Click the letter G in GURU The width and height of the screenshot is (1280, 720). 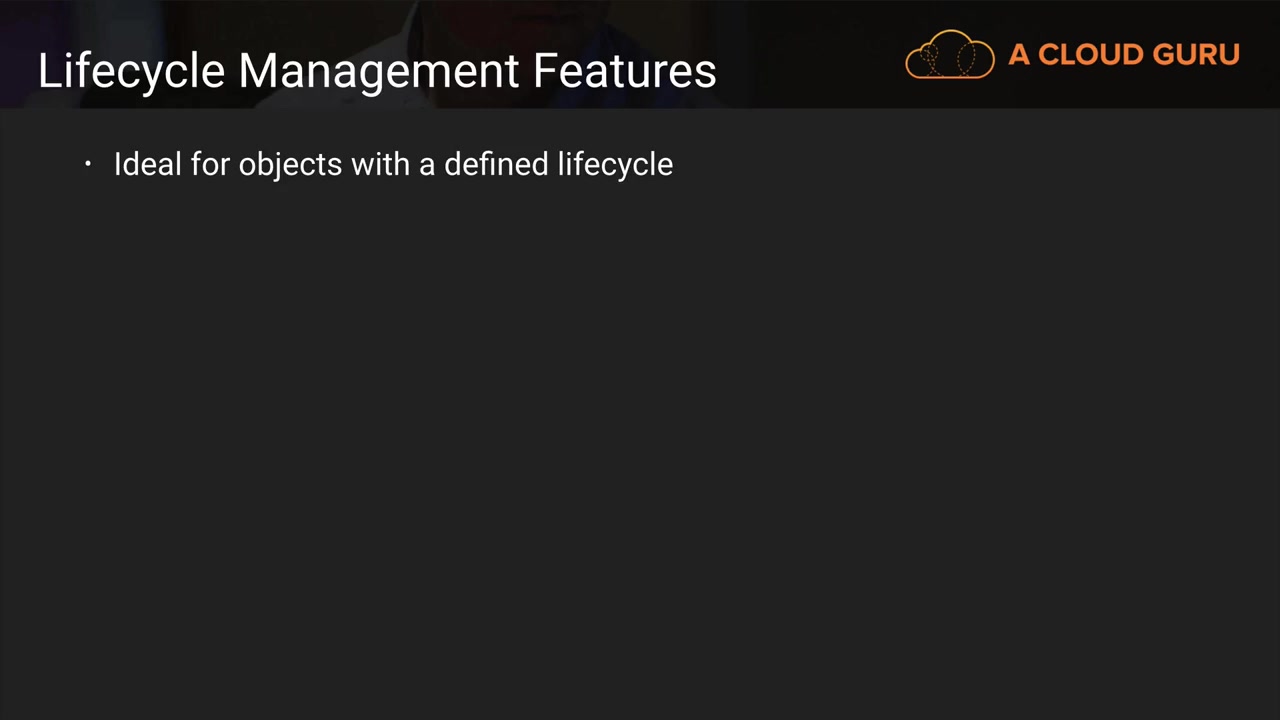click(x=1167, y=55)
